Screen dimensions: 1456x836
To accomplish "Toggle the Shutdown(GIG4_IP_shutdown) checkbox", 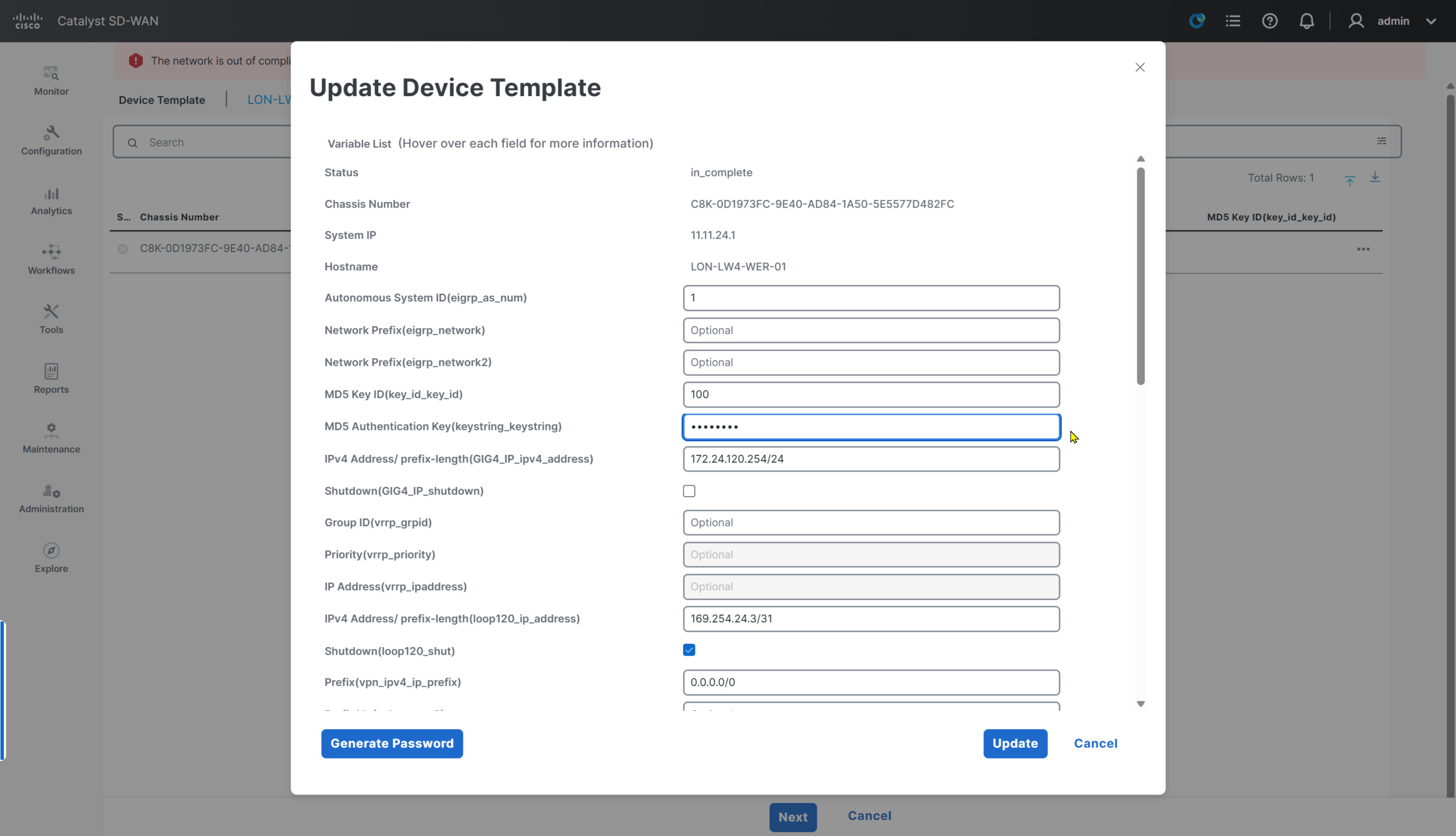I will pos(689,491).
